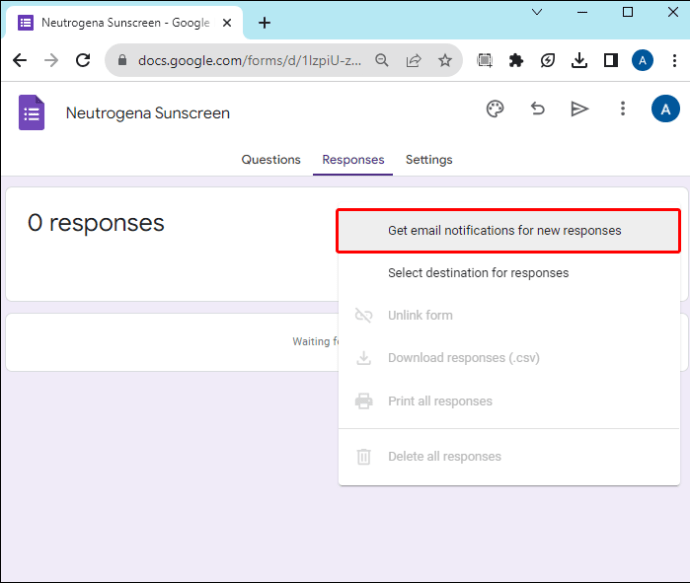Click the Google account avatar in Forms header
This screenshot has height=583, width=690.
pyautogui.click(x=665, y=108)
